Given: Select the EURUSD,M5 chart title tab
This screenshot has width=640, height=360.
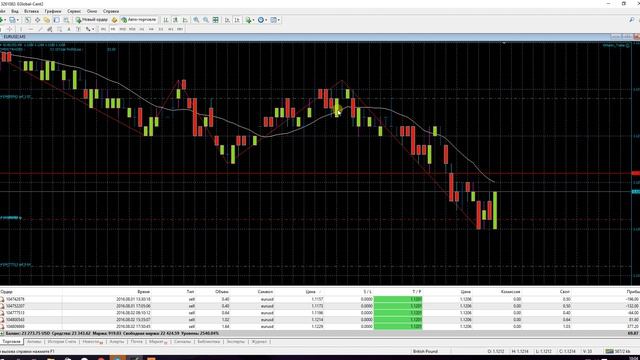Looking at the screenshot, I should coord(15,37).
